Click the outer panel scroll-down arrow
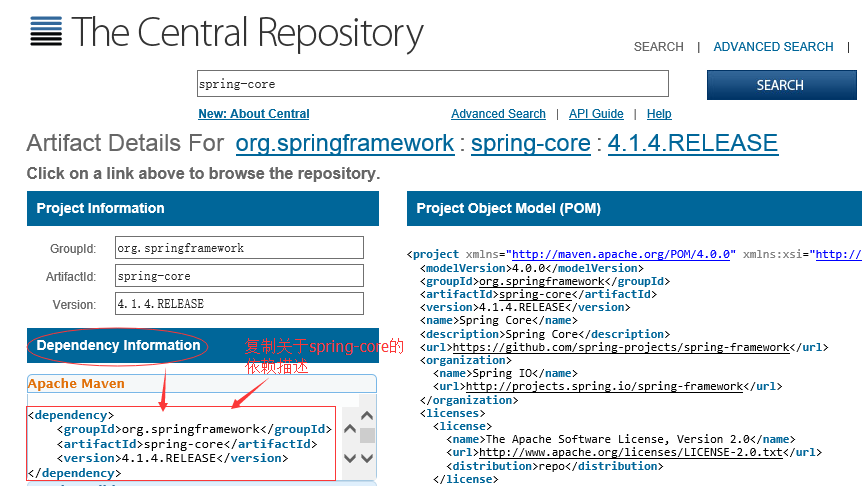Image resolution: width=862 pixels, height=486 pixels. point(367,458)
